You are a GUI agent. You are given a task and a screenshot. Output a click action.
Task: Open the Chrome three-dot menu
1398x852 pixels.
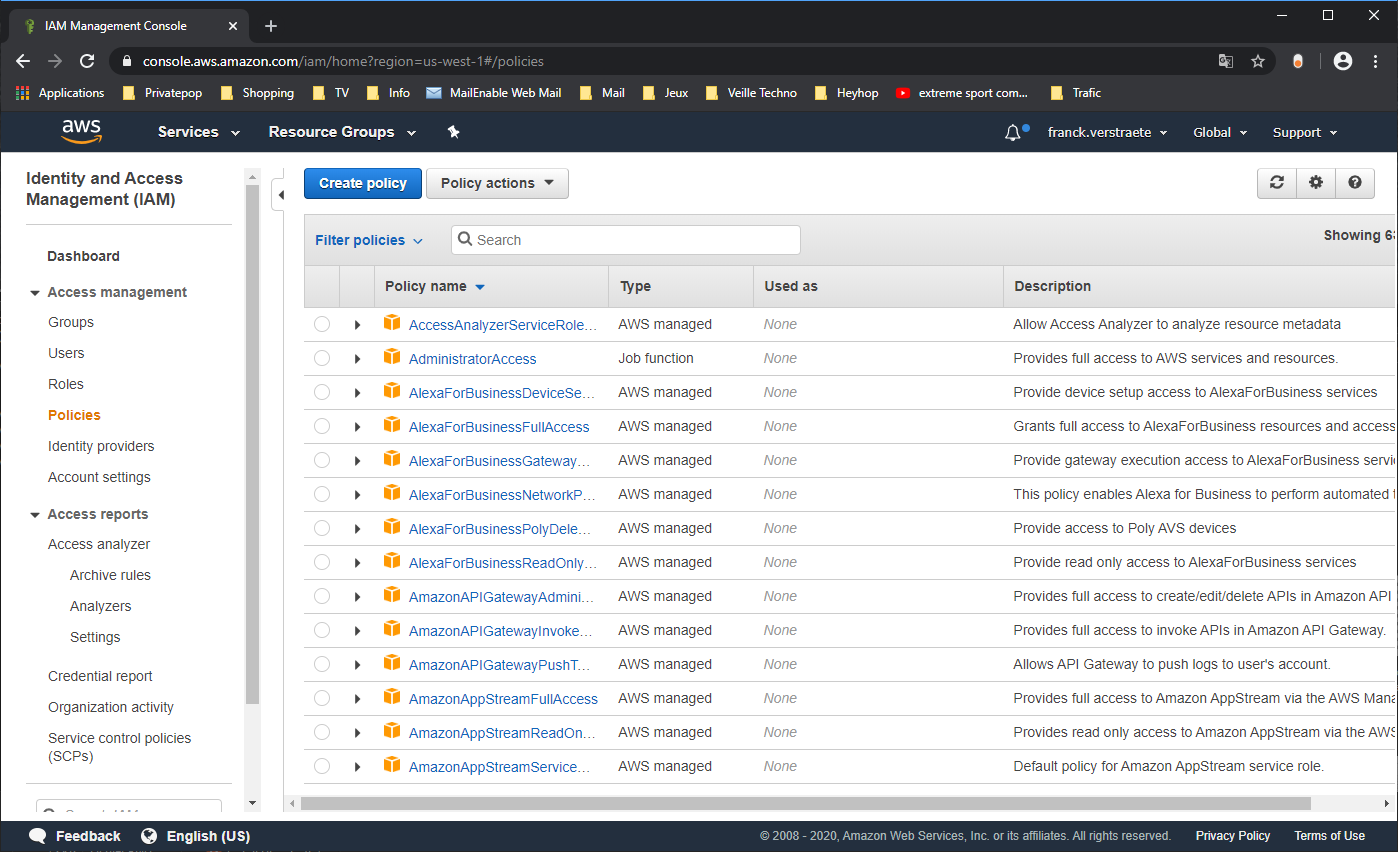1377,61
